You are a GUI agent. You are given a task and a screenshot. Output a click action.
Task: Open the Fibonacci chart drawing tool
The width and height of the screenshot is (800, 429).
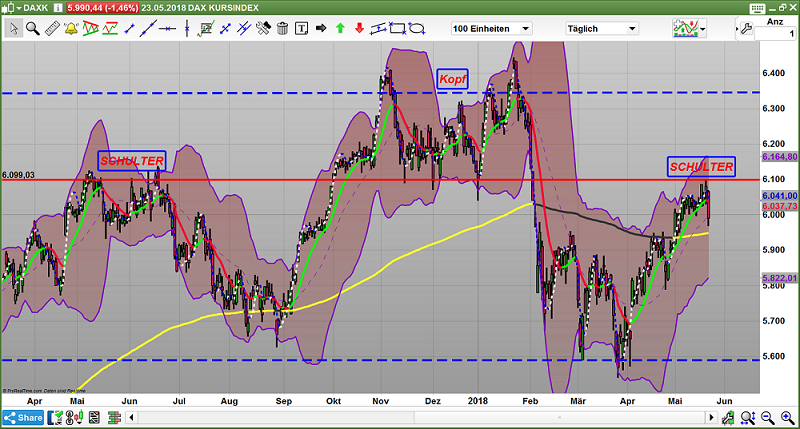(x=206, y=29)
